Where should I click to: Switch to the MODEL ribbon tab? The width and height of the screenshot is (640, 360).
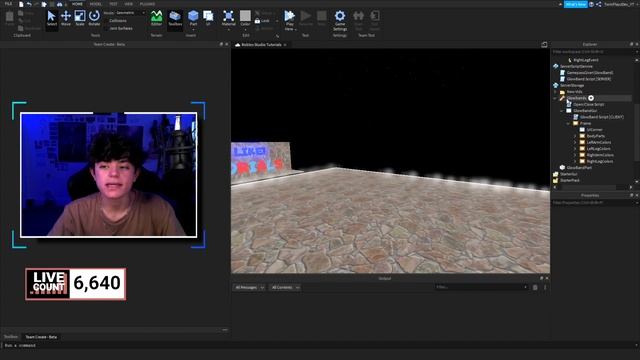(x=96, y=4)
